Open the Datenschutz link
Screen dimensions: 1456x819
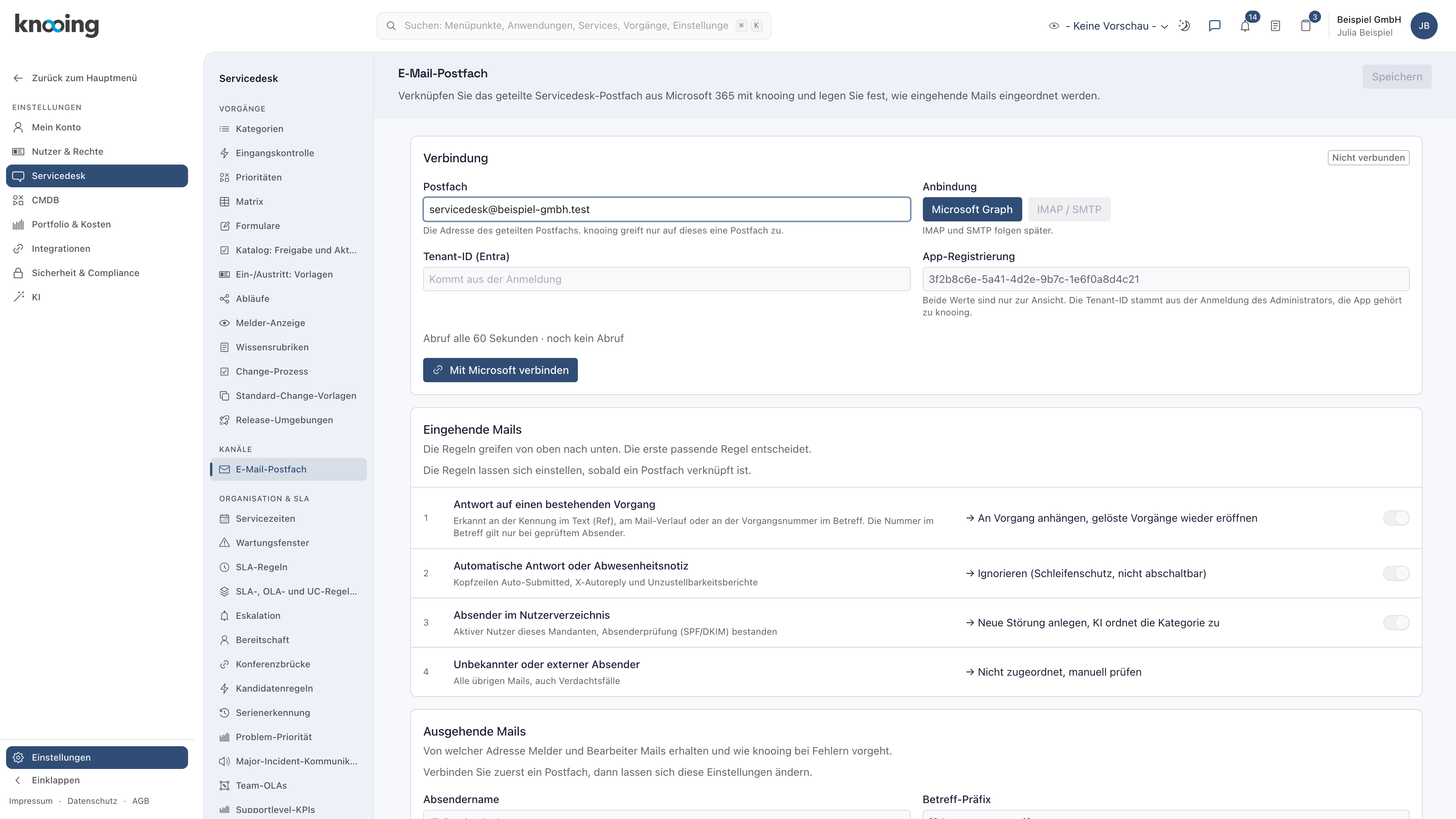92,802
